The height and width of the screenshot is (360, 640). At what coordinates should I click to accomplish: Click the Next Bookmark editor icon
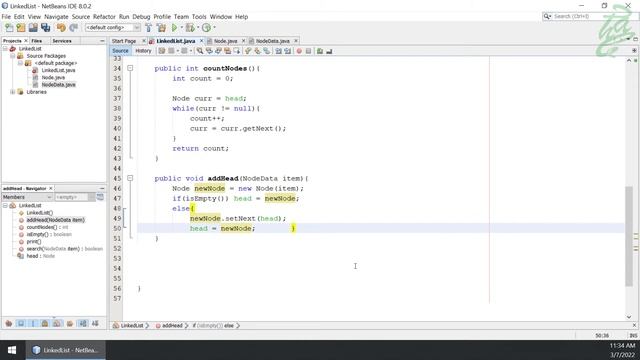coord(257,51)
